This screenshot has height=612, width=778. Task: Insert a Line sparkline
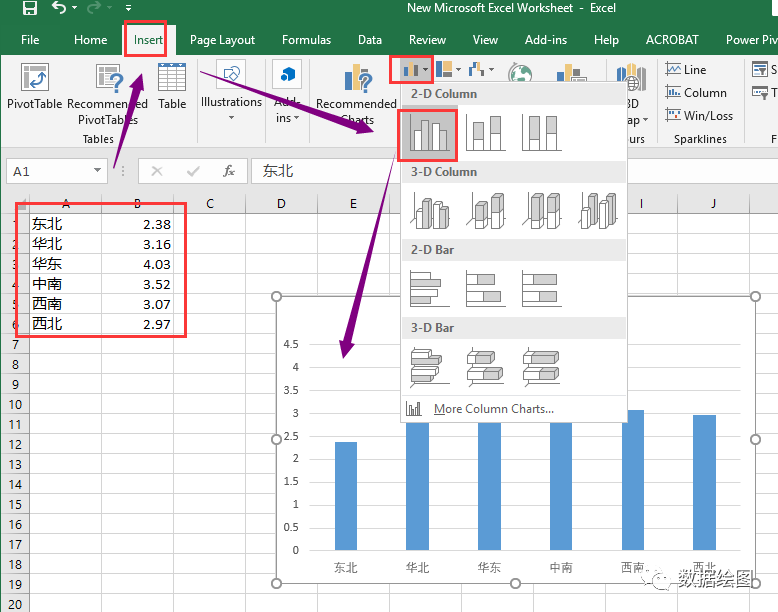pyautogui.click(x=686, y=69)
